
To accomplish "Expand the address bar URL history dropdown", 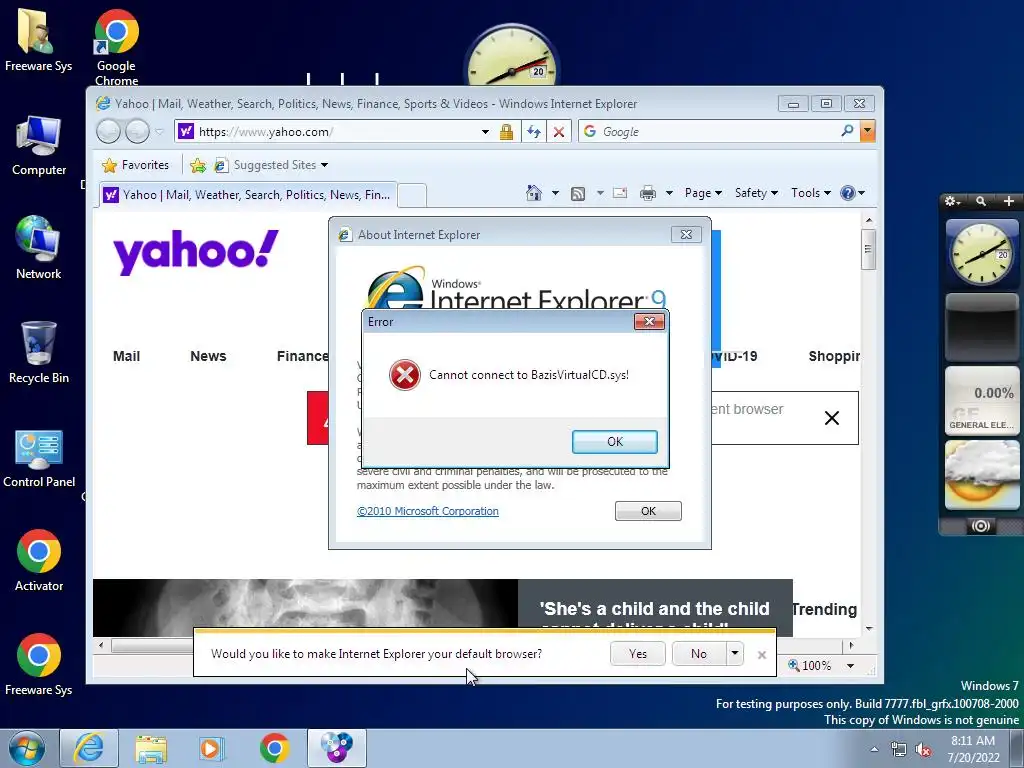I will 485,131.
